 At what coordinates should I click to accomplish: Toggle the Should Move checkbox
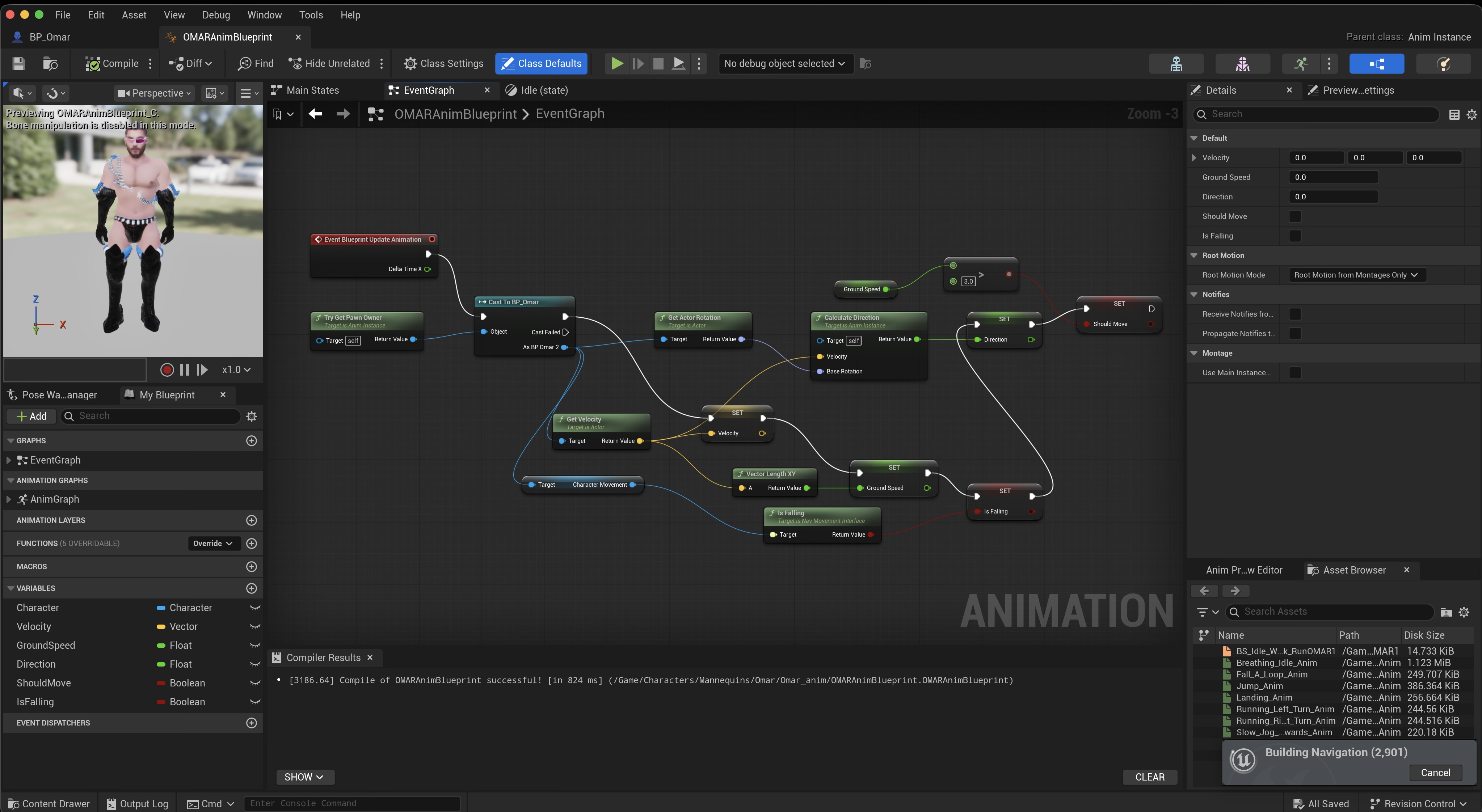[1295, 216]
